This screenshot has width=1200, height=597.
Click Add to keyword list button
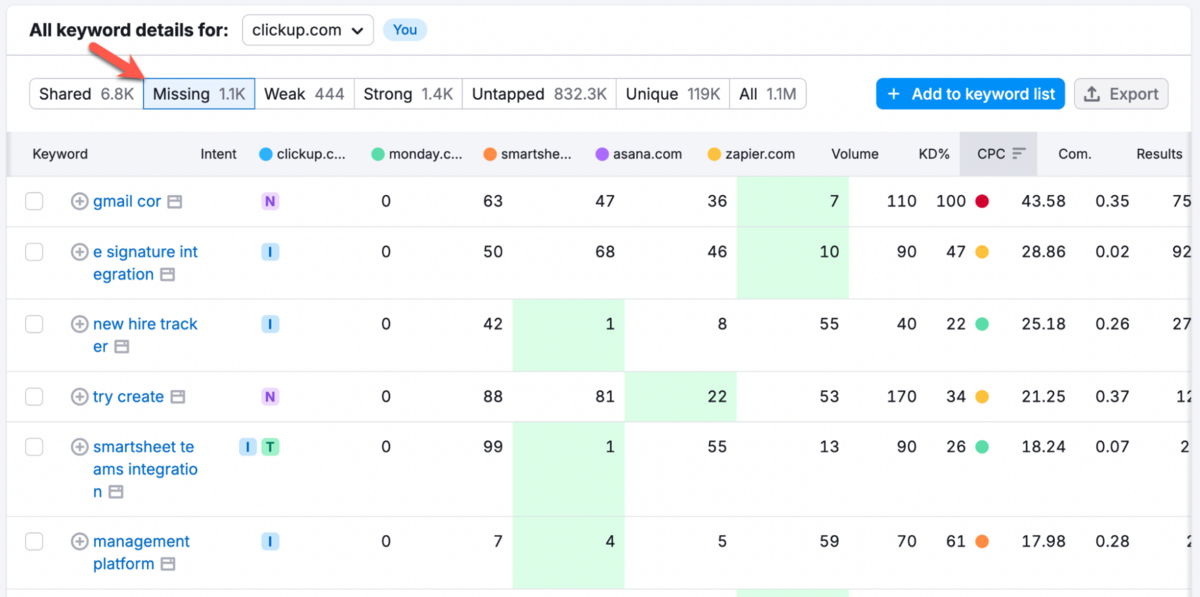[x=971, y=94]
